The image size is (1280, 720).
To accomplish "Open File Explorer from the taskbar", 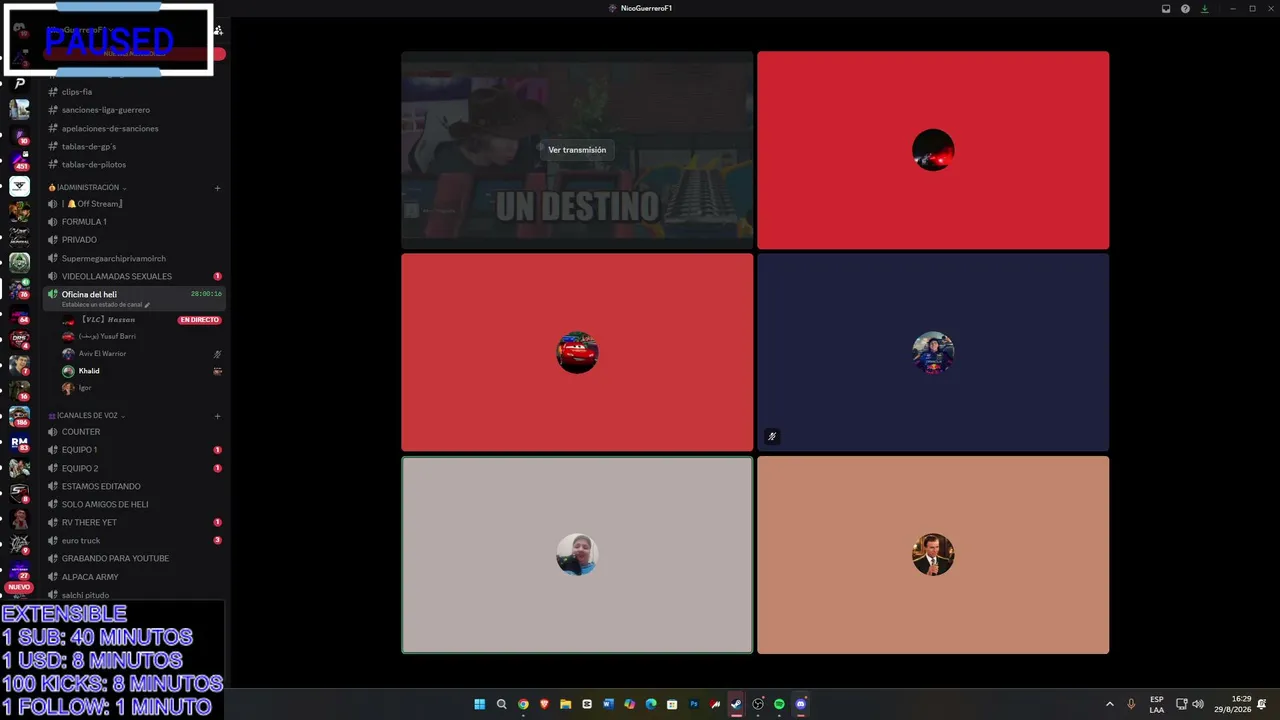I will [x=565, y=704].
